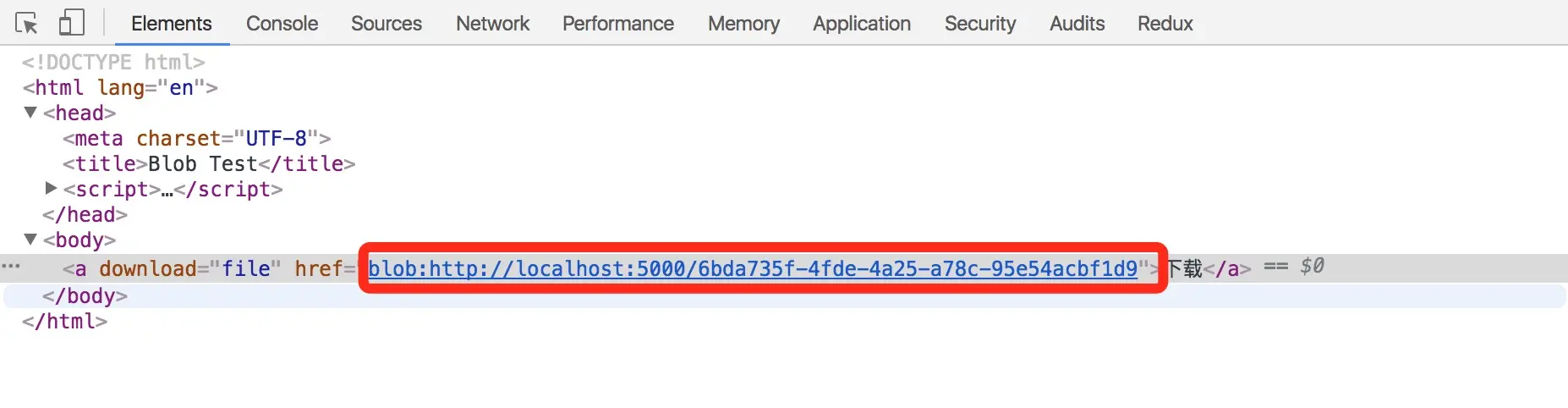Open the Audits tab
The height and width of the screenshot is (408, 1568).
point(1077,24)
